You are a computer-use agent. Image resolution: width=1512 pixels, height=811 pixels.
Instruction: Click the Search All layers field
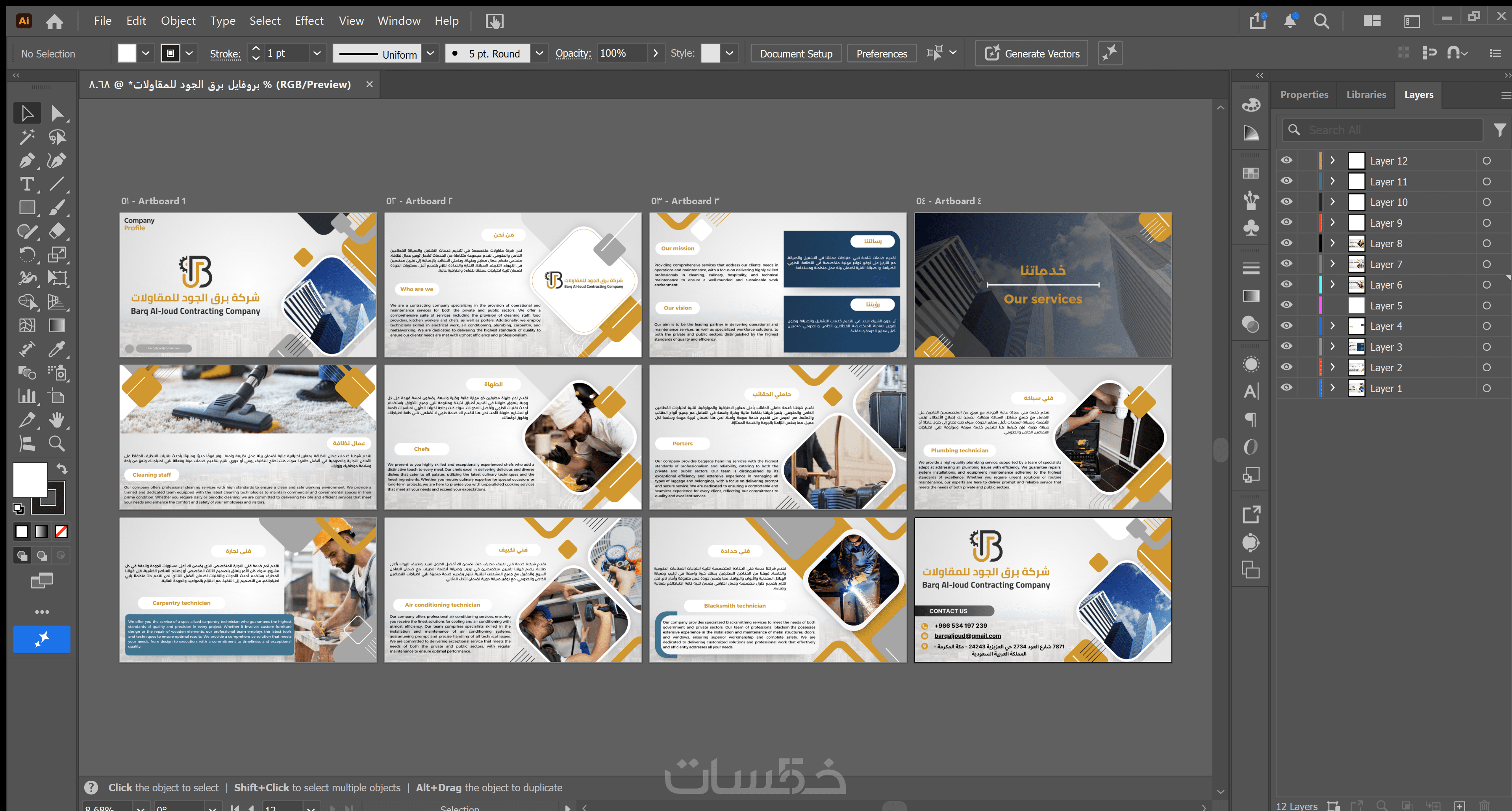(1382, 130)
